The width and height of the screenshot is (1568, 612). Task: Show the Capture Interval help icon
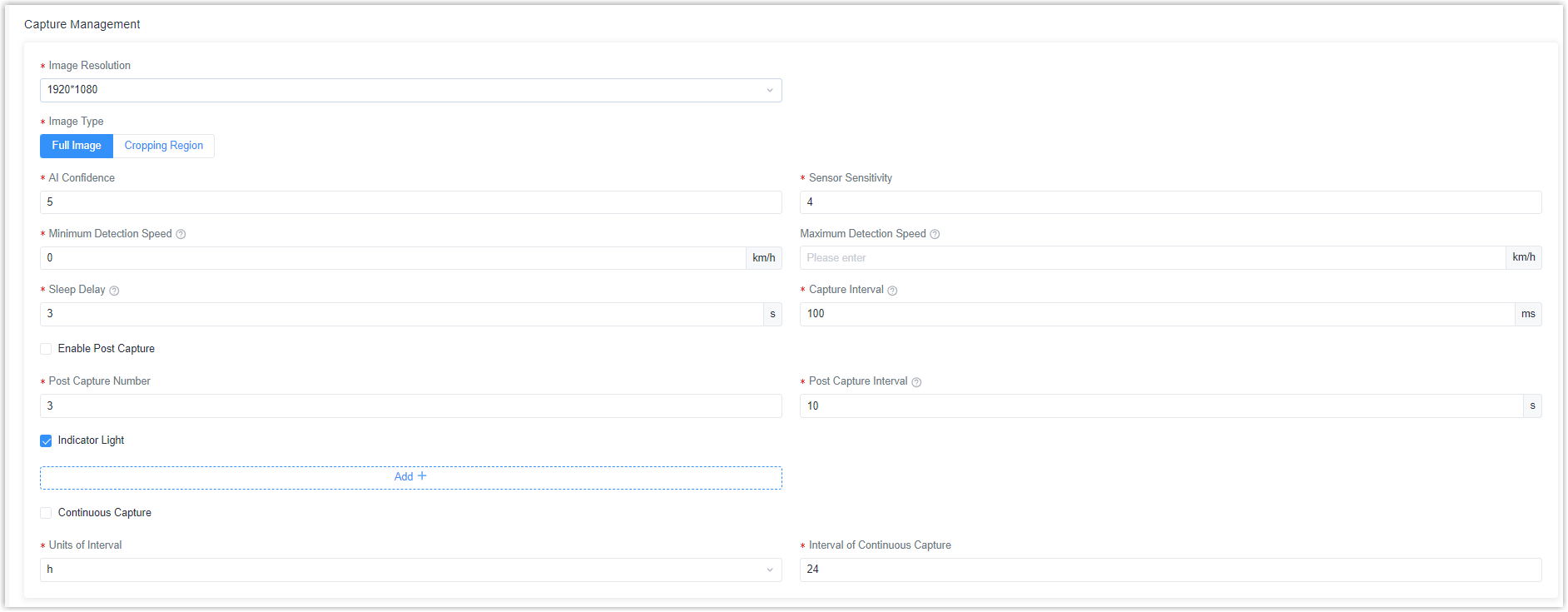click(x=892, y=291)
